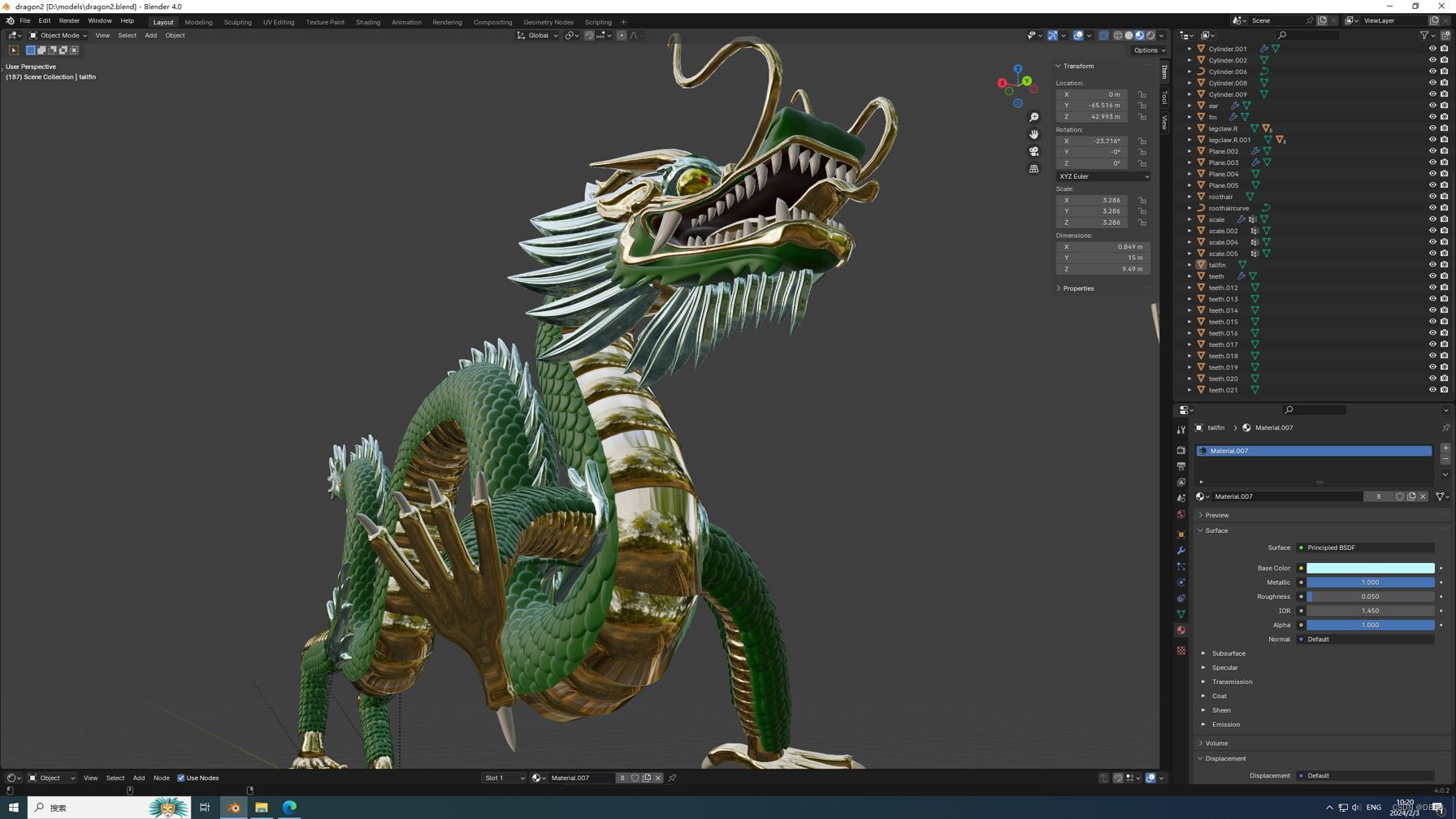The height and width of the screenshot is (819, 1456).
Task: Toggle viewport visibility of tailfin
Action: pos(1432,265)
